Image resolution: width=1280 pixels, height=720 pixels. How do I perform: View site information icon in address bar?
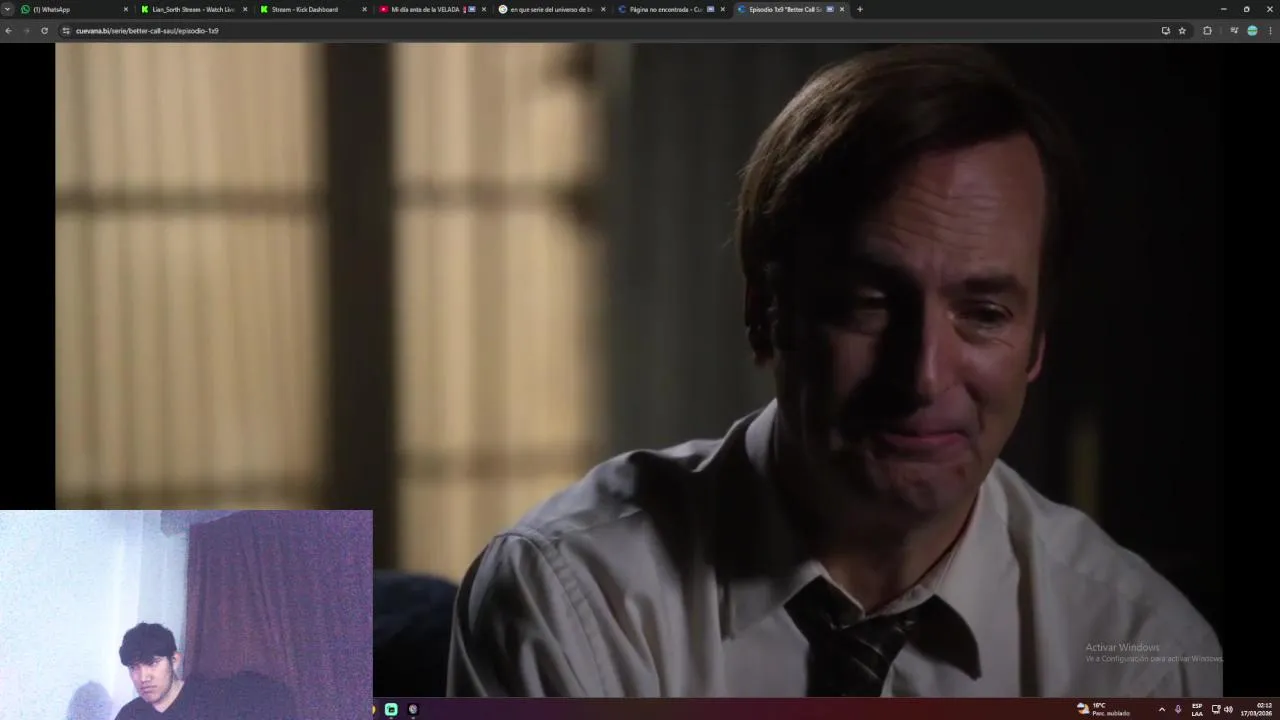(x=66, y=31)
